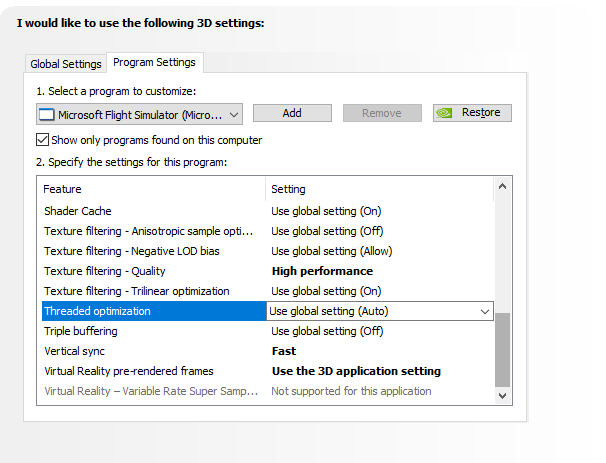
Task: Click the Triple buffering setting value (Off)
Action: tap(327, 331)
